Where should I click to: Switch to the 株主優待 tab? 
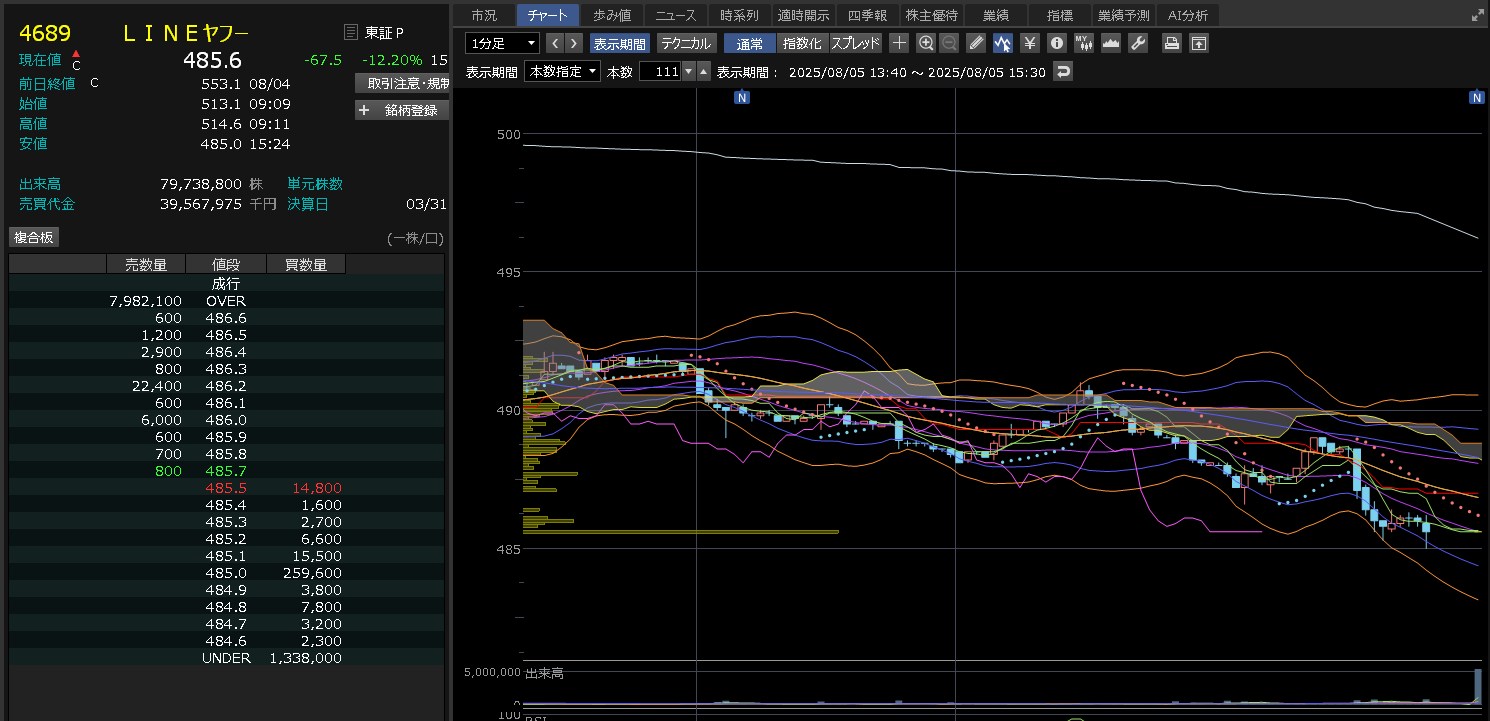(x=932, y=15)
